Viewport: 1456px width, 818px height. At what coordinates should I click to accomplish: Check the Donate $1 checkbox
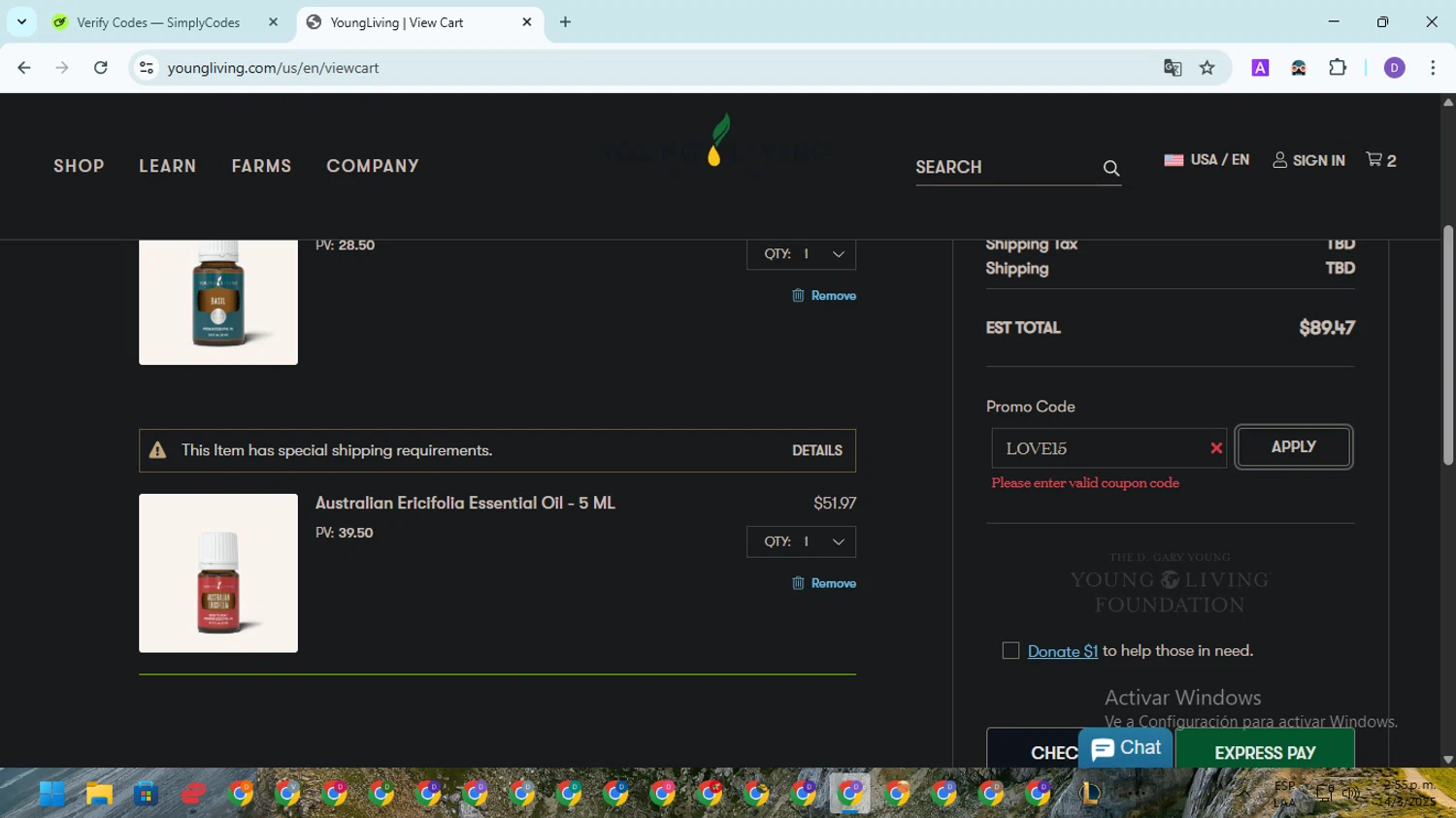(1010, 651)
